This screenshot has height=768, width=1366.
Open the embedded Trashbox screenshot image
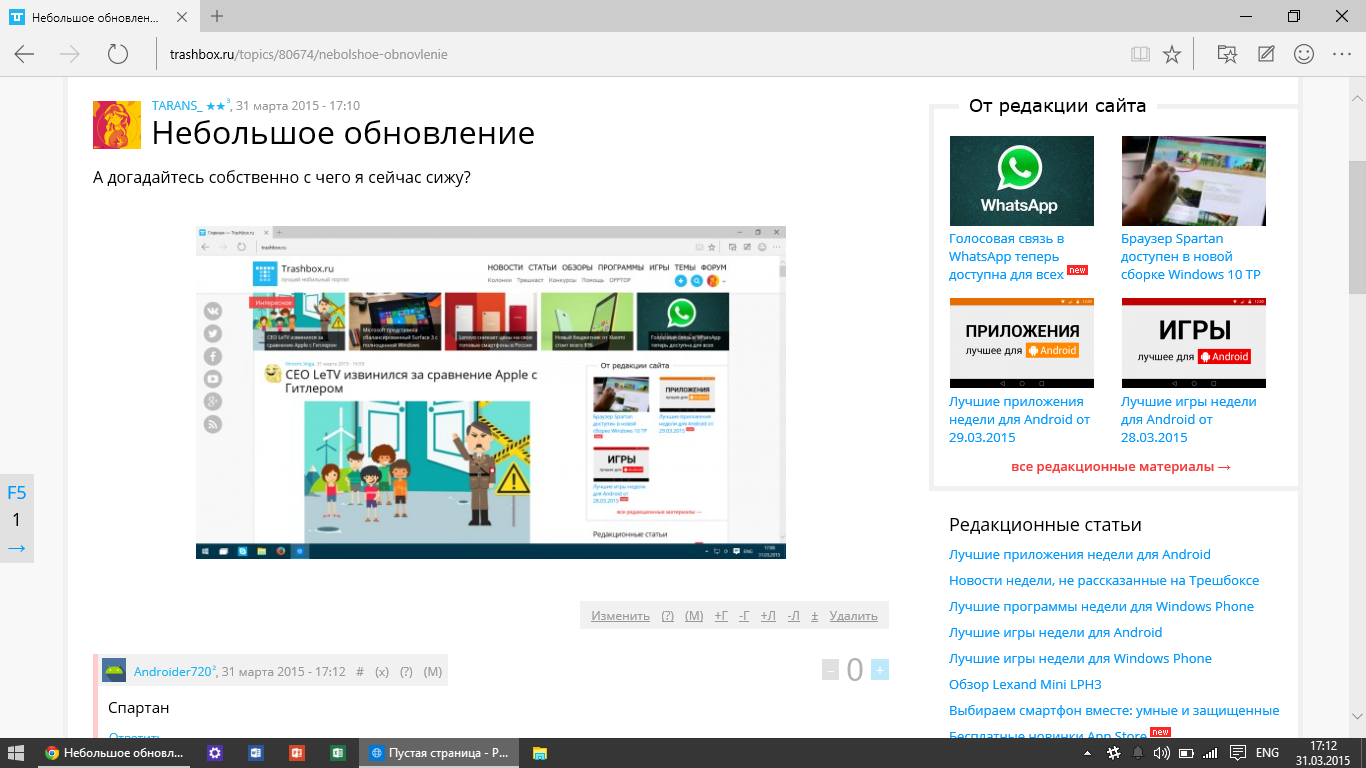pyautogui.click(x=491, y=392)
